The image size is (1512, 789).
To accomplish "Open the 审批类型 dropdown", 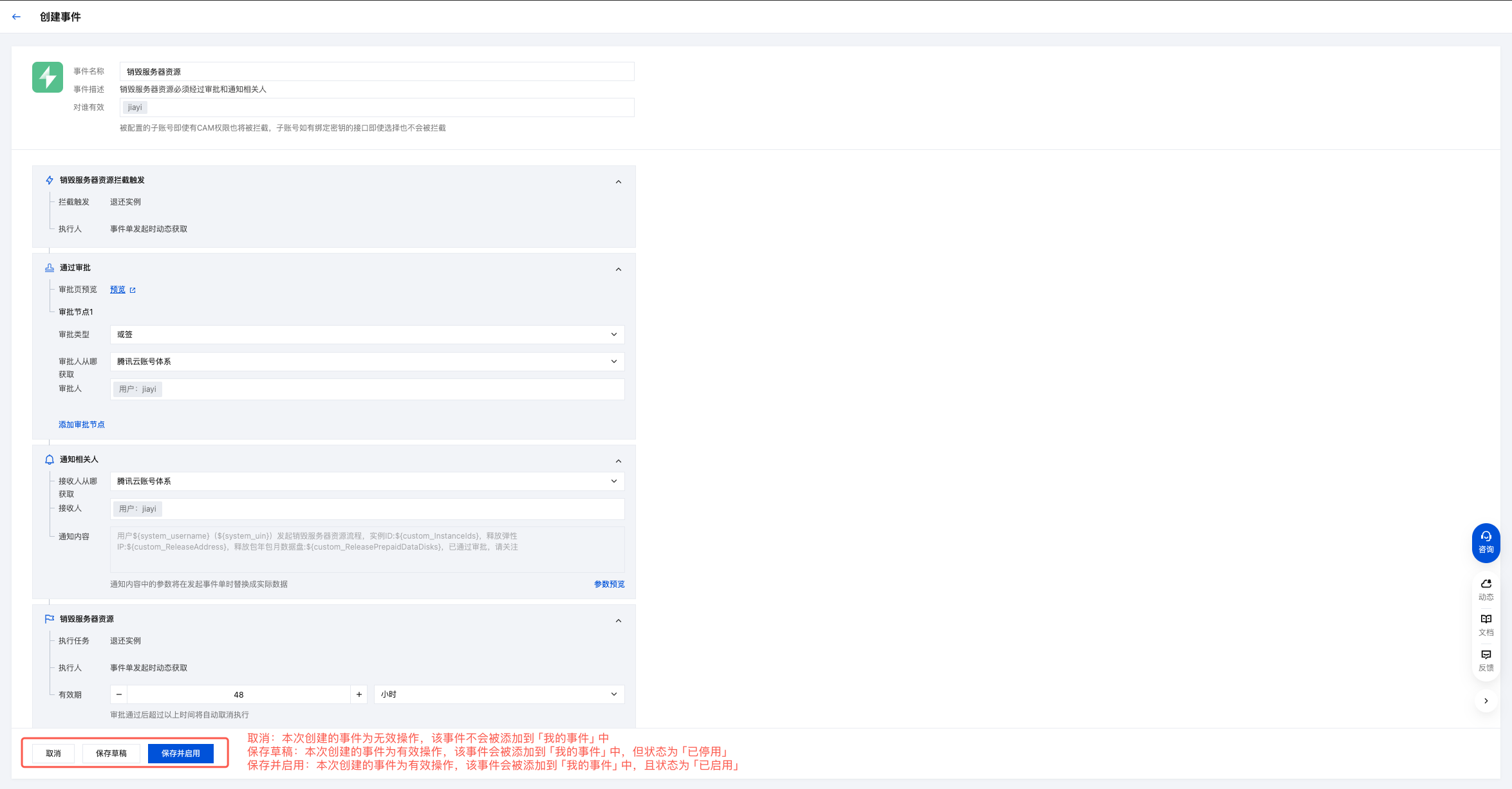I will pyautogui.click(x=367, y=335).
